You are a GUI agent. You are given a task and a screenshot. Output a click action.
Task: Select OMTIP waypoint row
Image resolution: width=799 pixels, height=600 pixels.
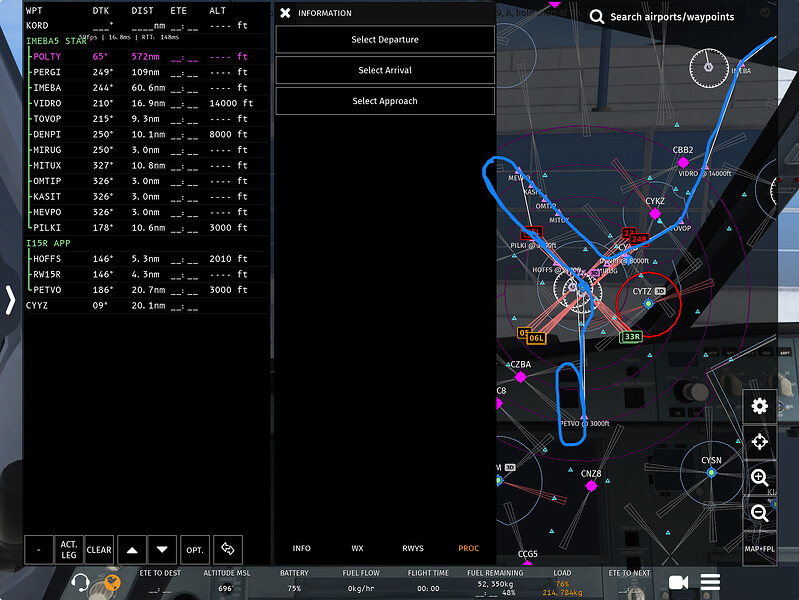click(x=146, y=181)
